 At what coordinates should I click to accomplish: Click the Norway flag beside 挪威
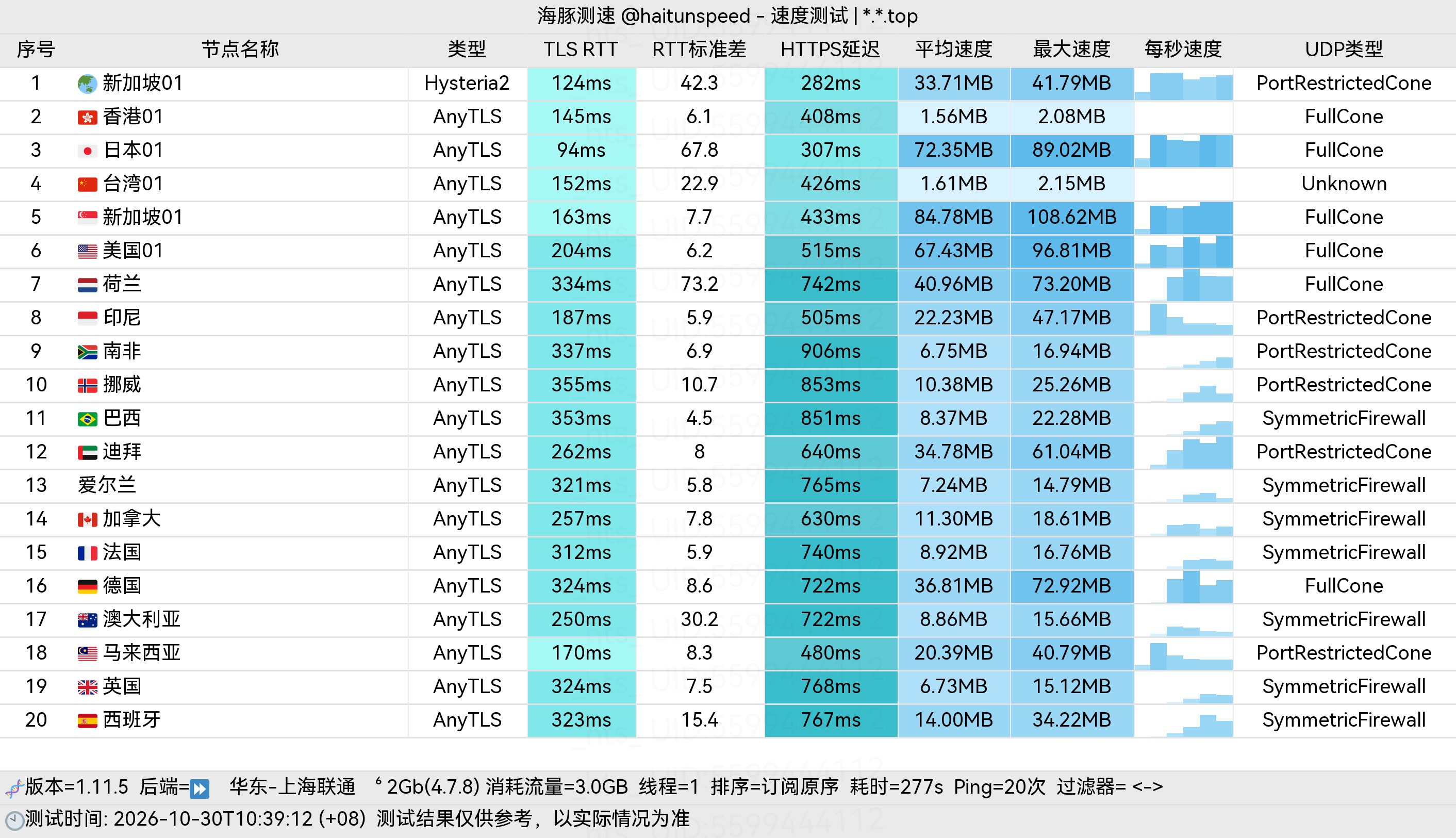pos(87,385)
